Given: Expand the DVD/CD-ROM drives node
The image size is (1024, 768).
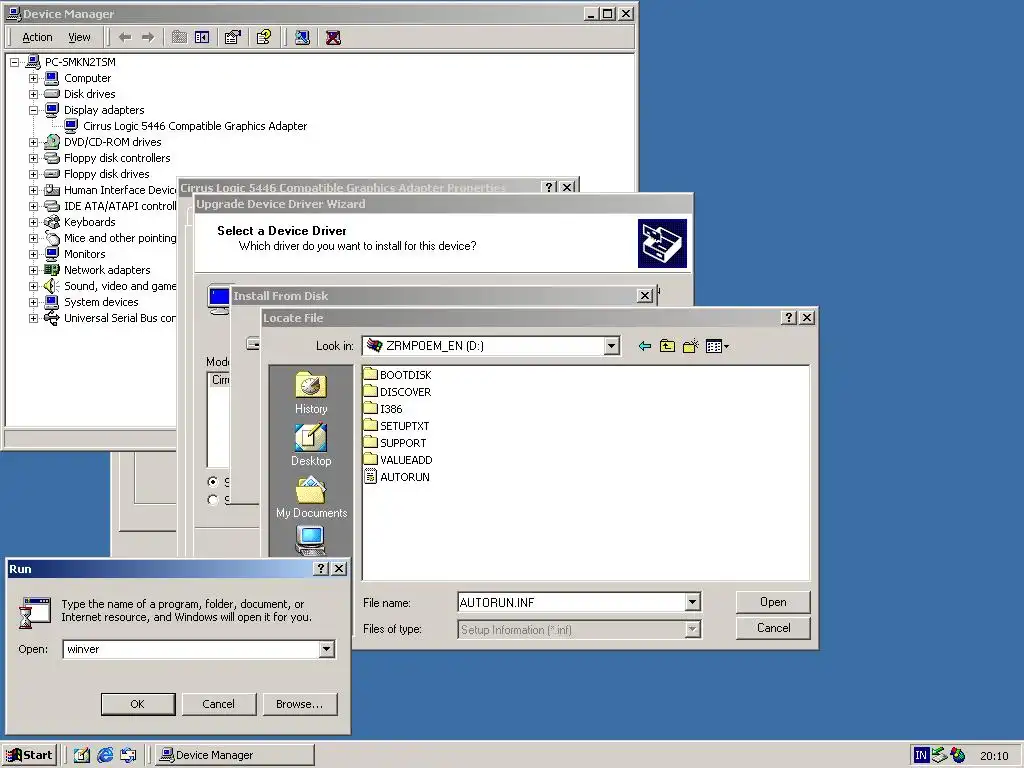Looking at the screenshot, I should pyautogui.click(x=33, y=142).
